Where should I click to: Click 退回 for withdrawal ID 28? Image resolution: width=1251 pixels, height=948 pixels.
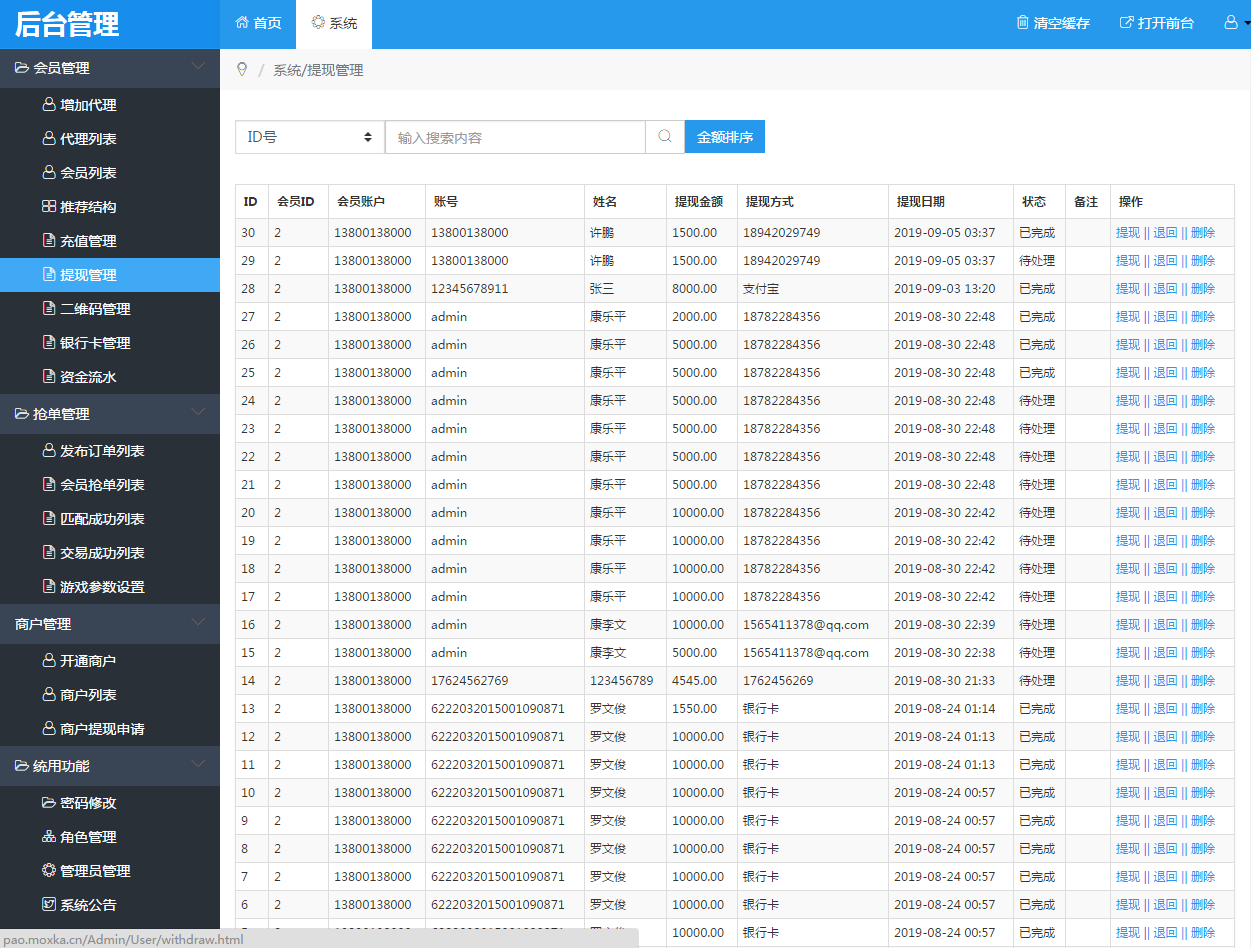(x=1165, y=289)
